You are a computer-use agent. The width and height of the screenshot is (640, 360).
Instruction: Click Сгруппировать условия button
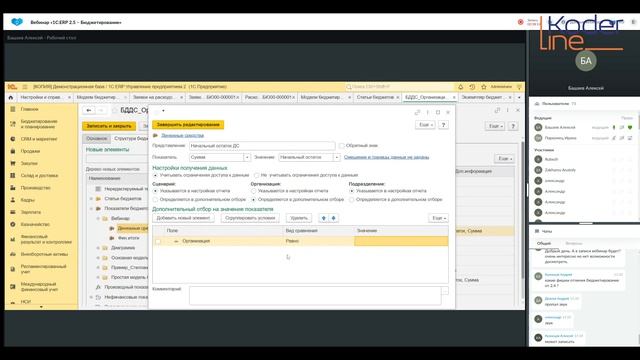coord(250,218)
